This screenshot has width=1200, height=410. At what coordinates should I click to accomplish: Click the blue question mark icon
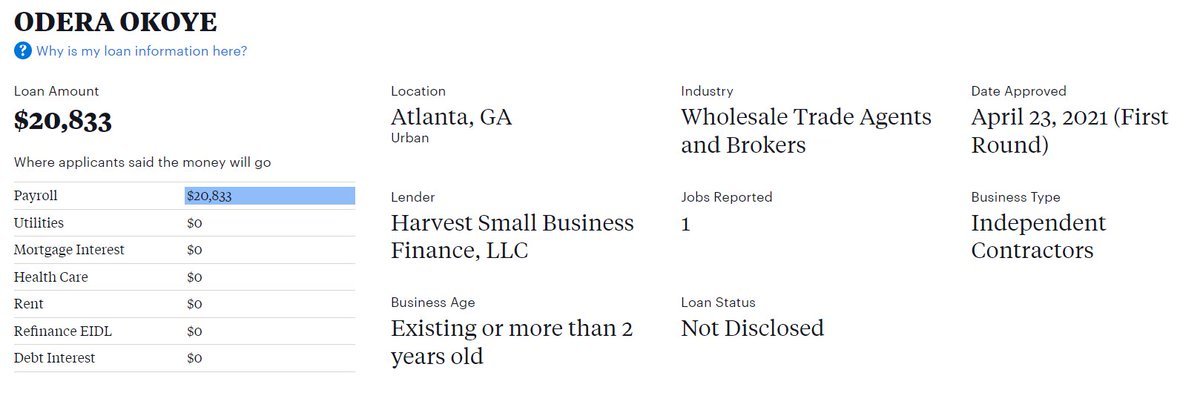23,51
